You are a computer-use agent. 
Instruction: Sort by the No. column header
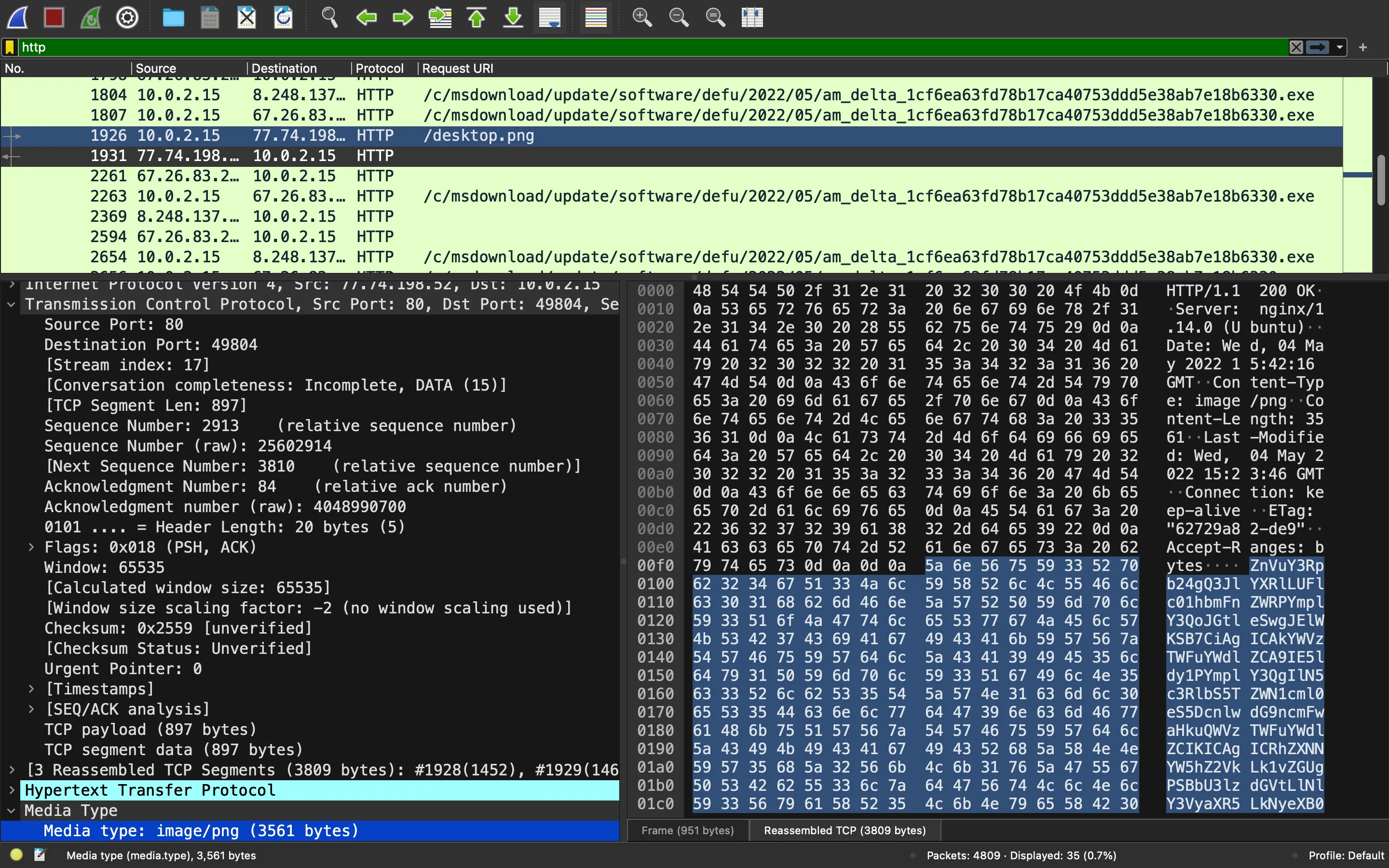(x=66, y=68)
